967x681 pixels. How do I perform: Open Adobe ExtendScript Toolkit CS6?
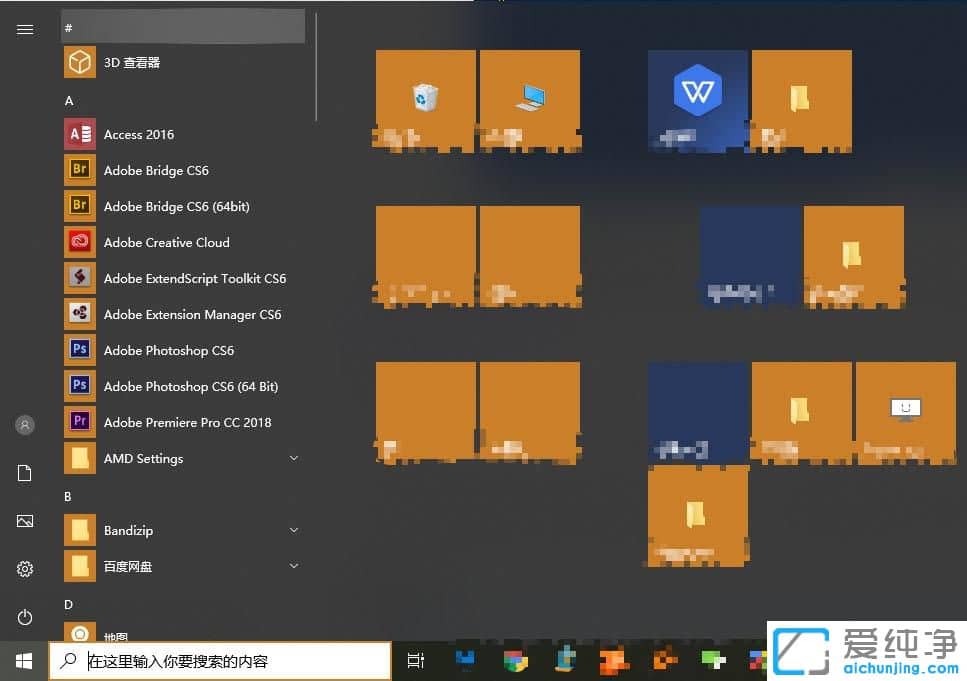194,278
